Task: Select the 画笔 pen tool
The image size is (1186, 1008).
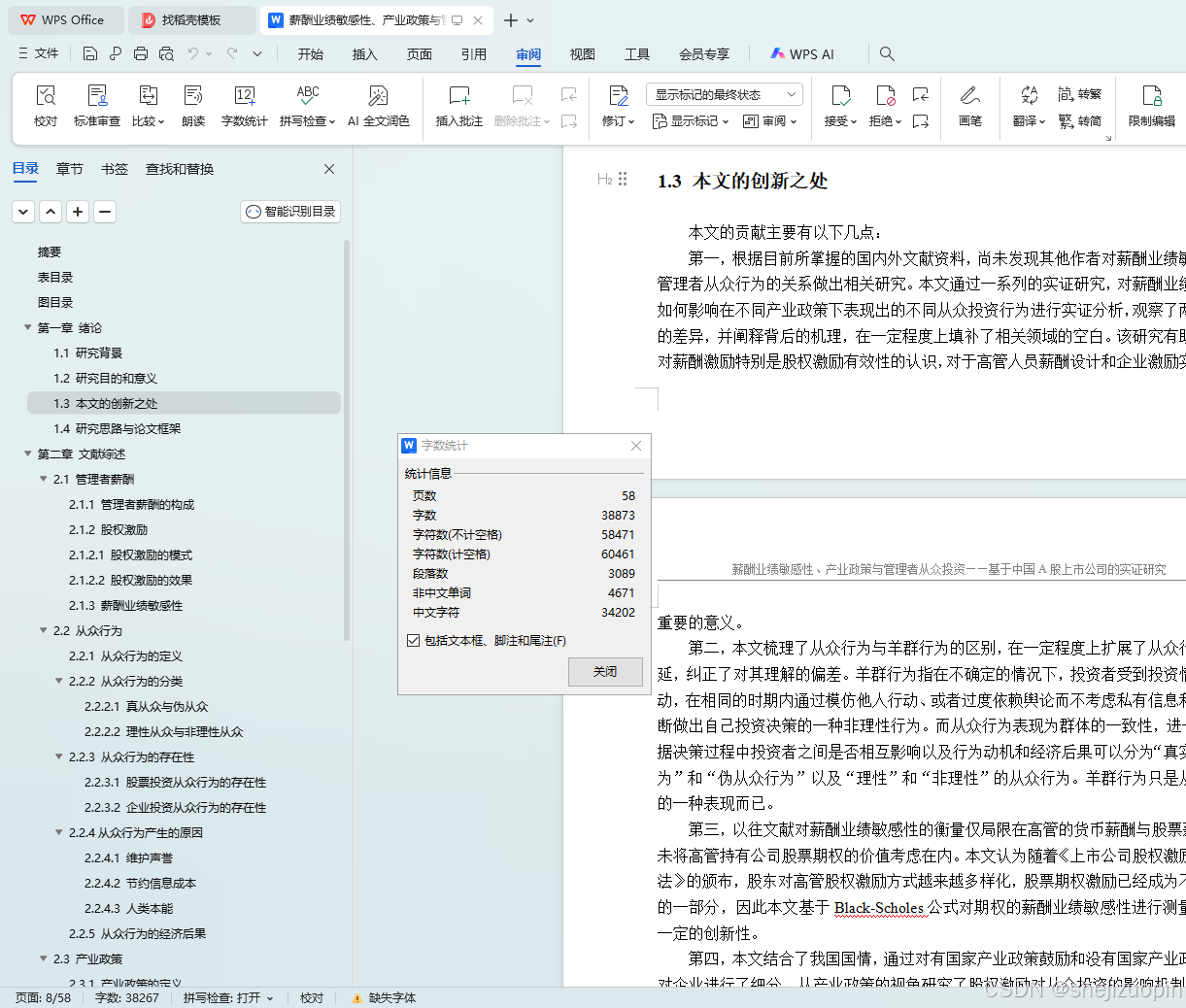Action: tap(970, 106)
